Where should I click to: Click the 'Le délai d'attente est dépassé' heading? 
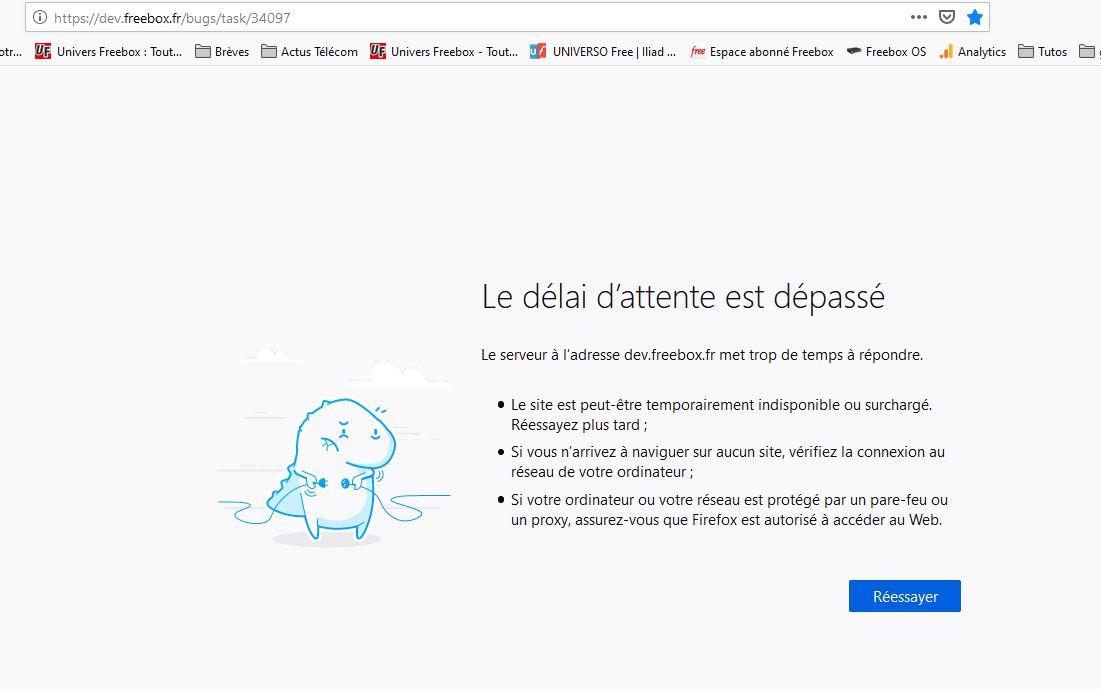(x=683, y=297)
